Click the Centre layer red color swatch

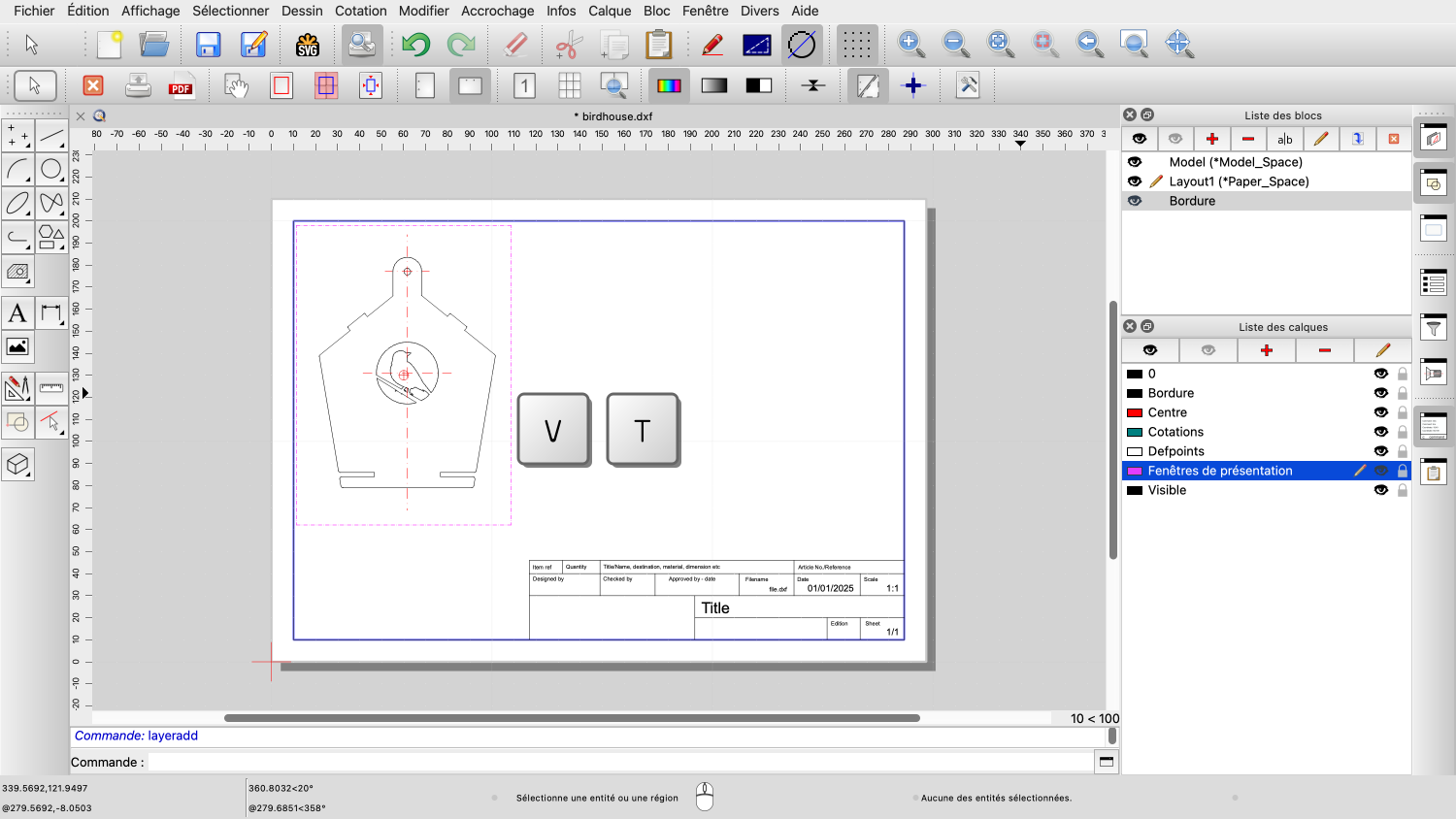tap(1134, 412)
